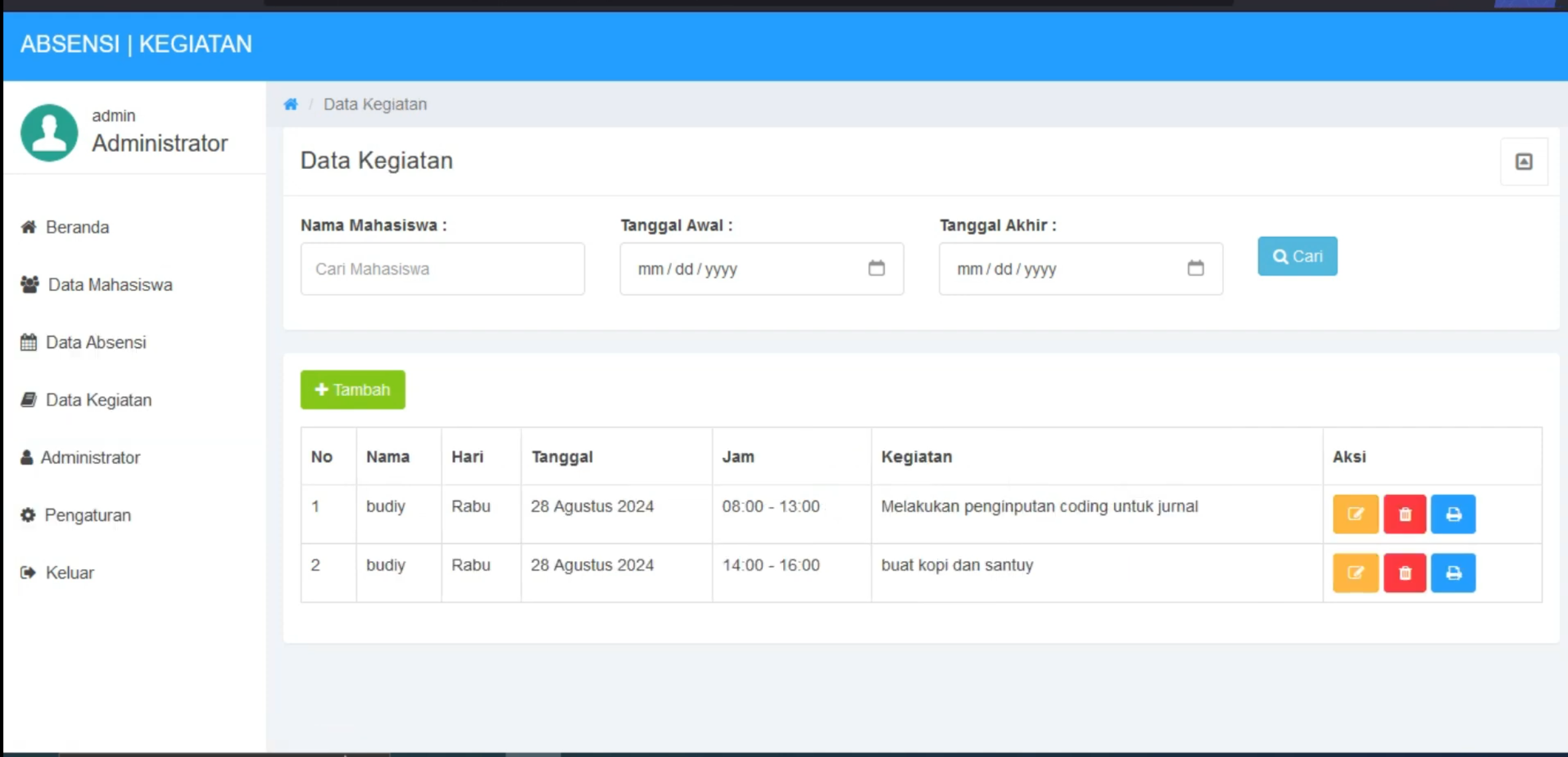The image size is (1568, 757).
Task: Delete the 08:00 - 13:00 activity row
Action: point(1405,514)
